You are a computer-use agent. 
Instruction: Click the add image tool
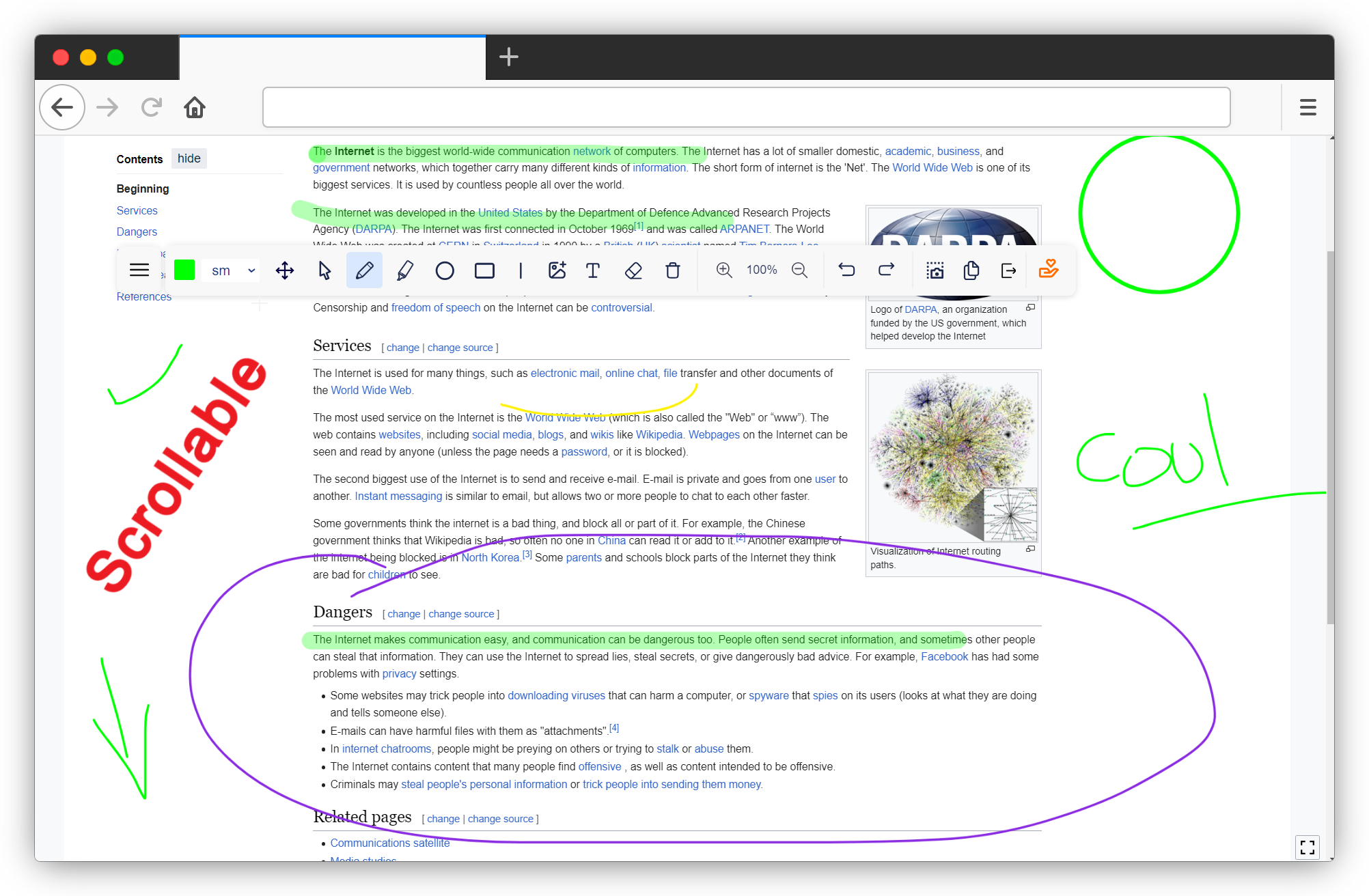point(557,270)
